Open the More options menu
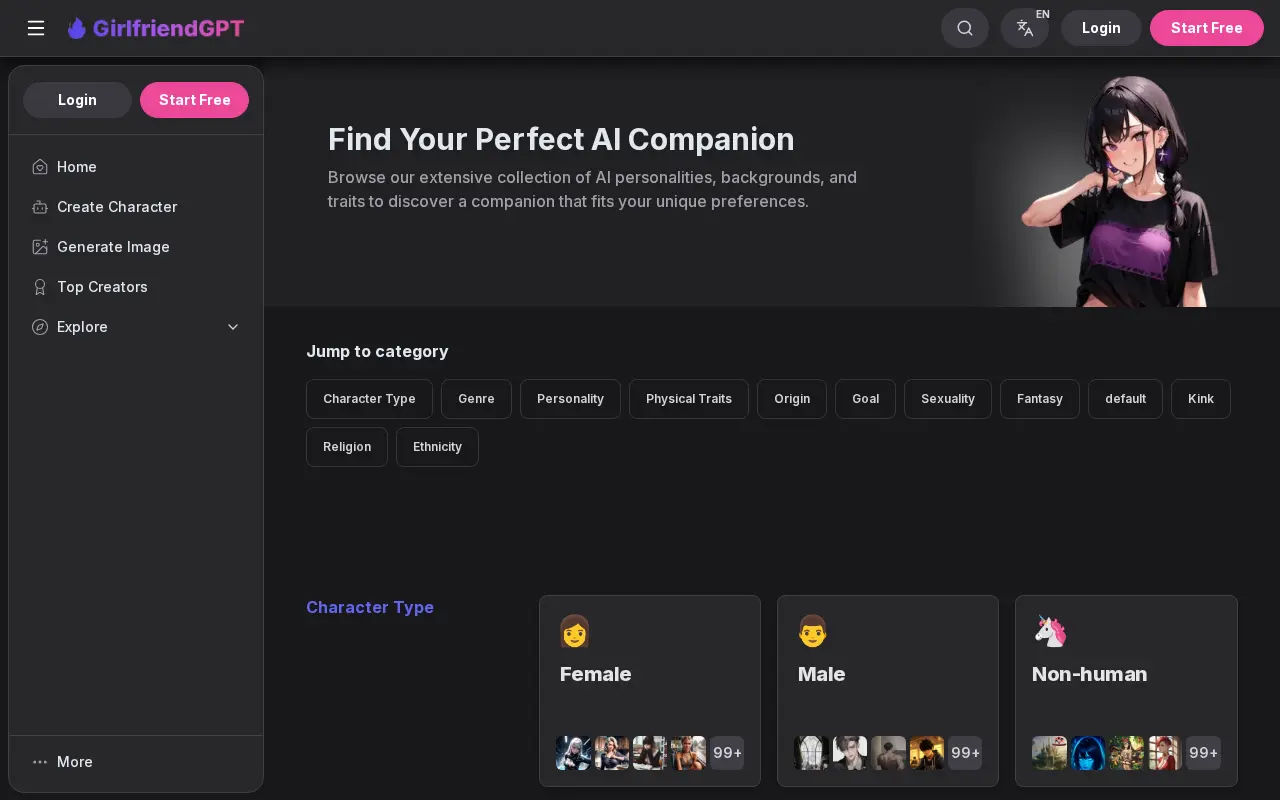The image size is (1280, 800). (62, 762)
